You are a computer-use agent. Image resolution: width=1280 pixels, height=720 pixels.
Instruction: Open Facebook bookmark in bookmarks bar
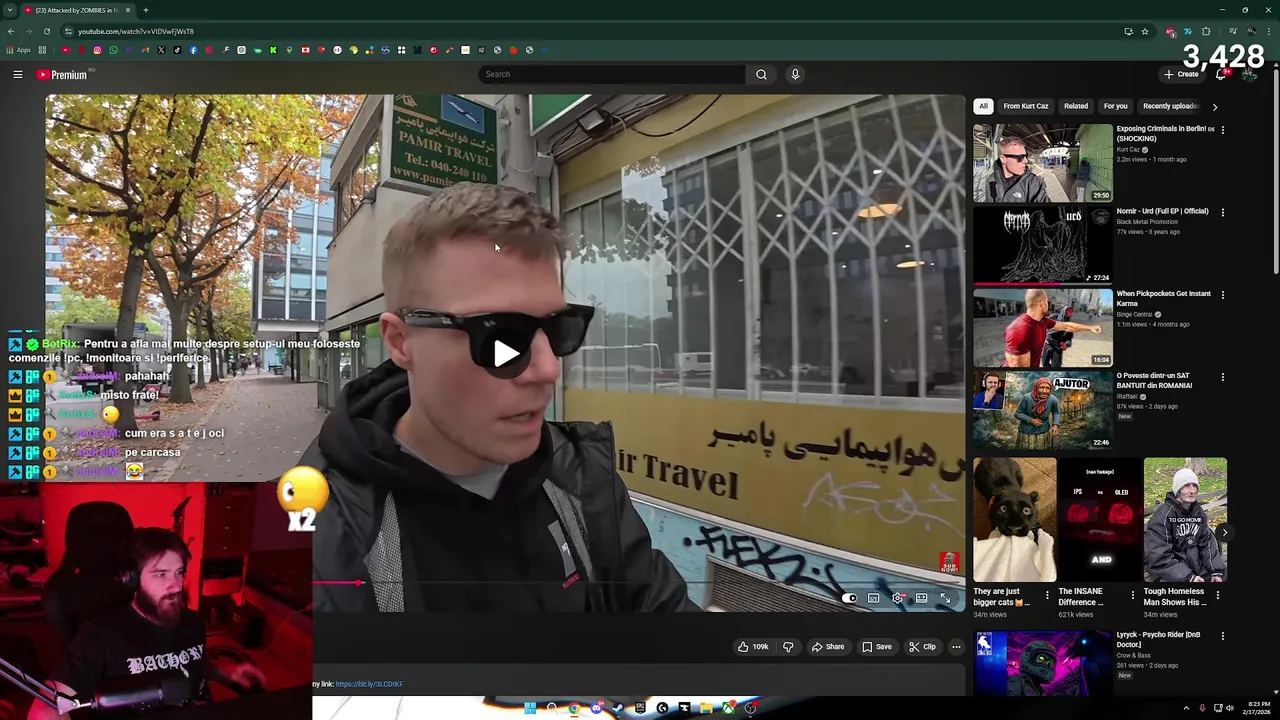193,50
